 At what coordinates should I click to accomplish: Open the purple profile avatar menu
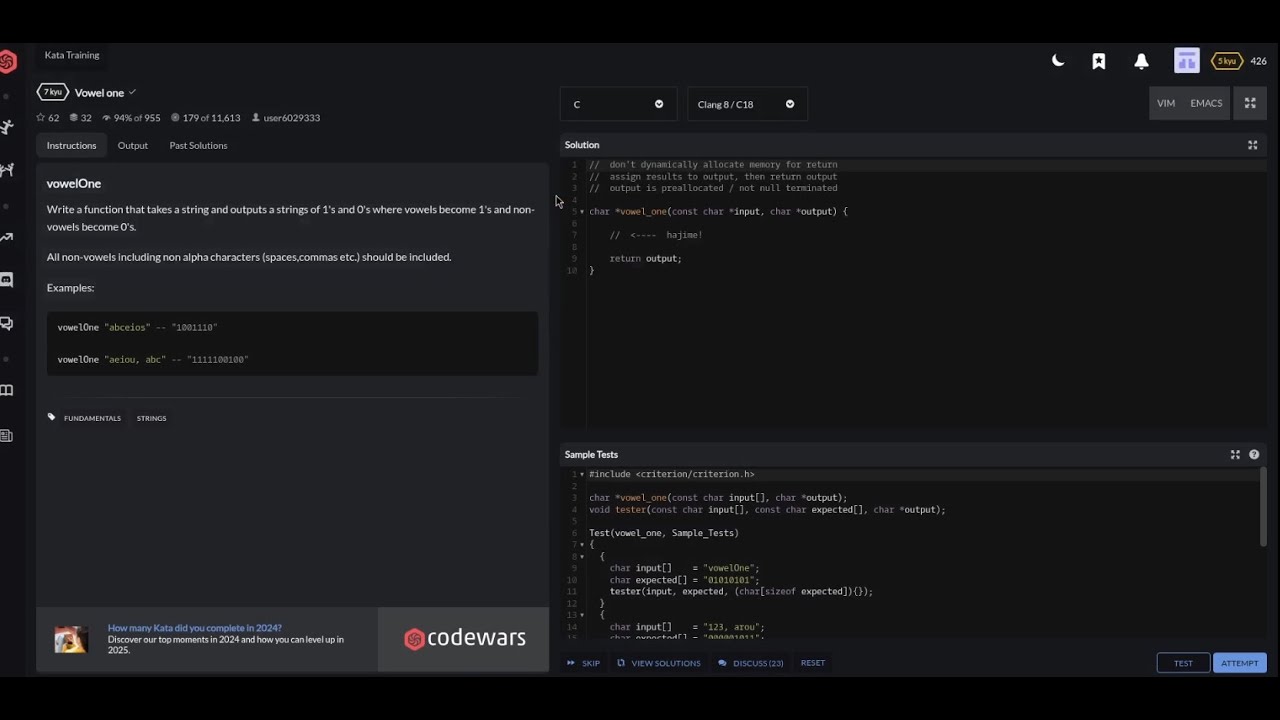click(x=1187, y=61)
